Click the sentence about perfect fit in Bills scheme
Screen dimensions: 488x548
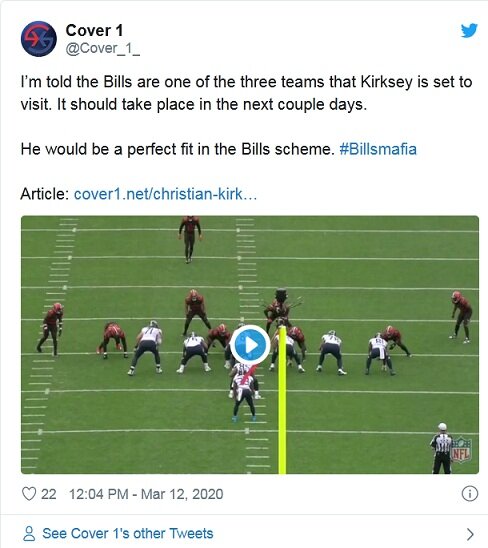point(178,149)
